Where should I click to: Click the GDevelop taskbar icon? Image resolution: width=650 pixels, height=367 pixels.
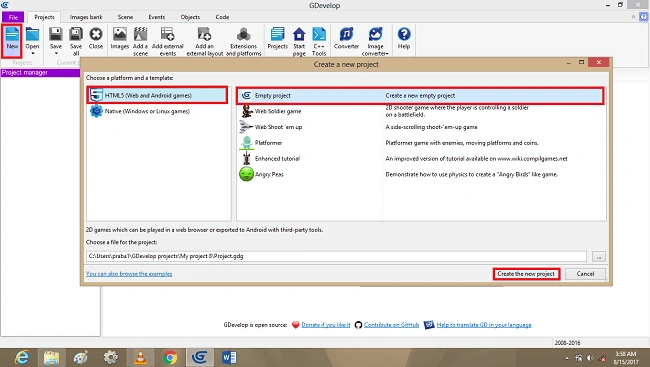[200, 357]
